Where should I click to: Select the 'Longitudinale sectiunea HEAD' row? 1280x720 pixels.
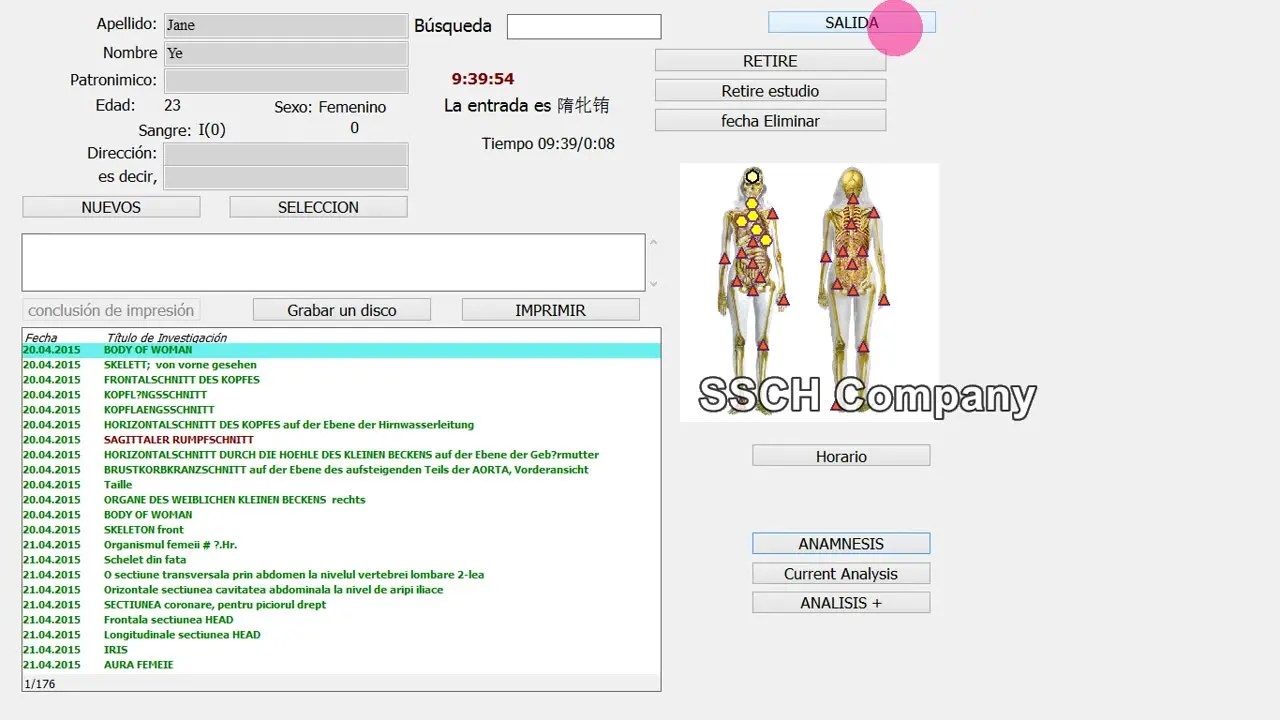341,635
